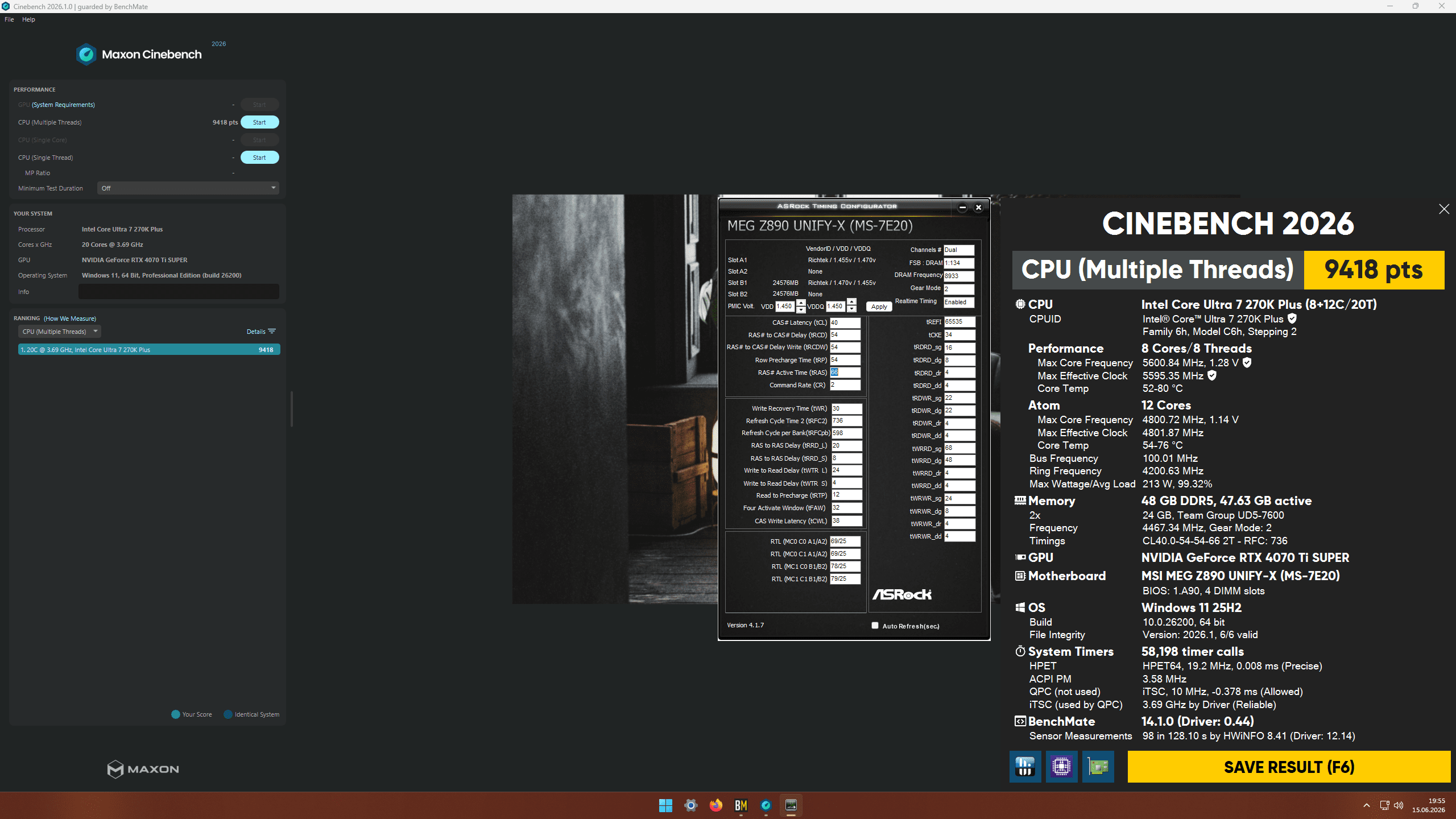Click the Write Recovery Time (tWR) field
The image size is (1456, 819).
(847, 408)
